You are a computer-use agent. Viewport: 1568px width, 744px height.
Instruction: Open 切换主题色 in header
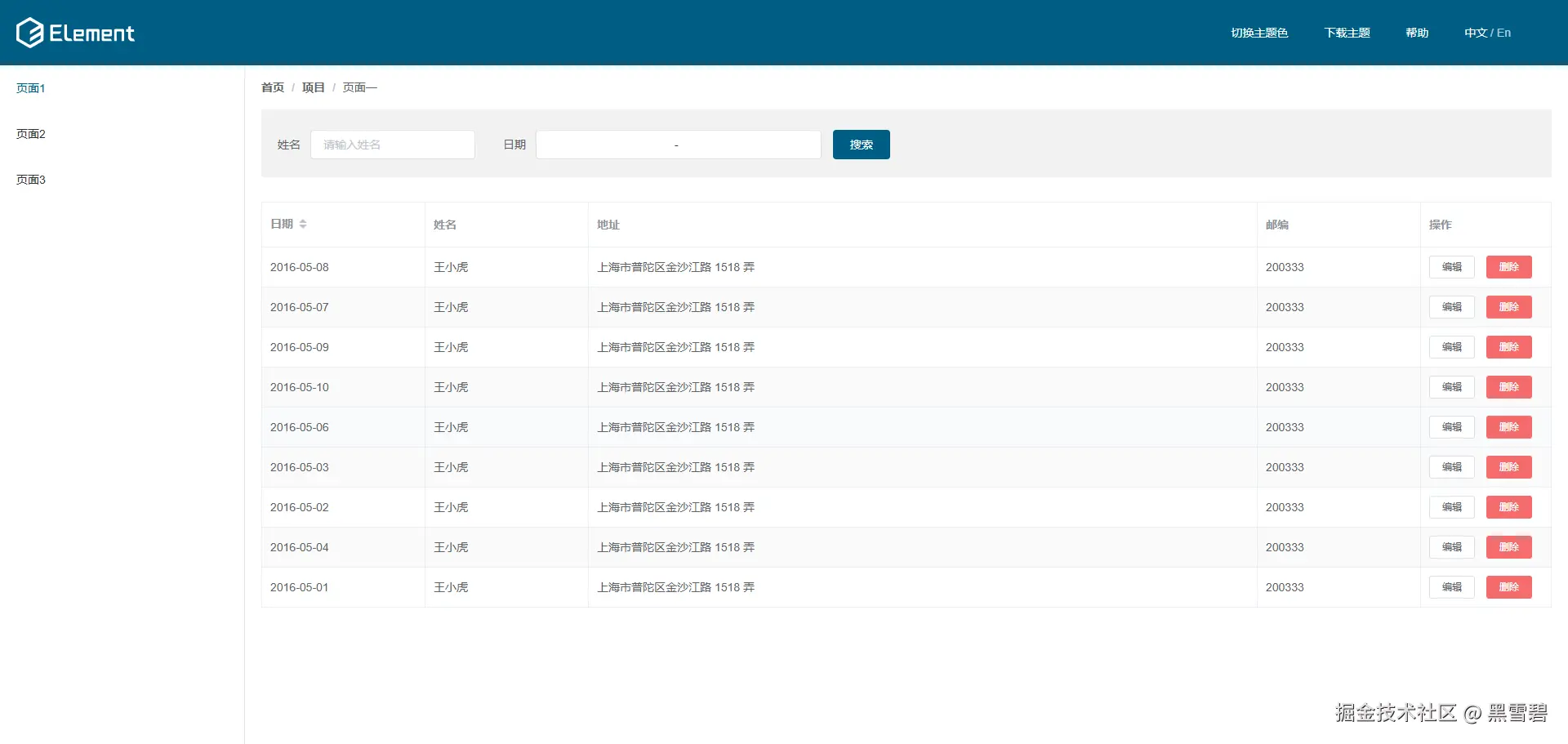click(x=1259, y=33)
